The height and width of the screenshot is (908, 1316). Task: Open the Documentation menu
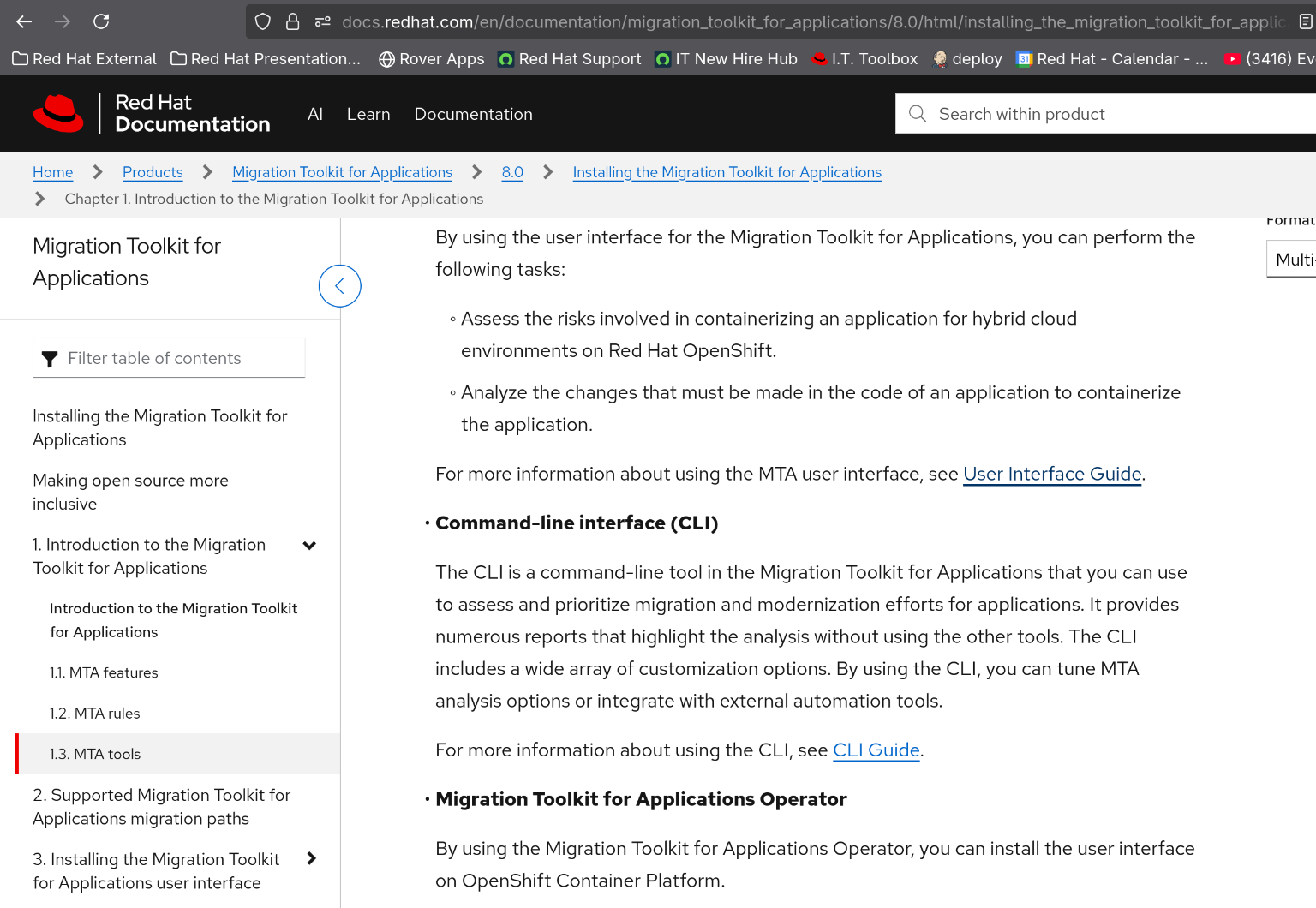pos(473,114)
